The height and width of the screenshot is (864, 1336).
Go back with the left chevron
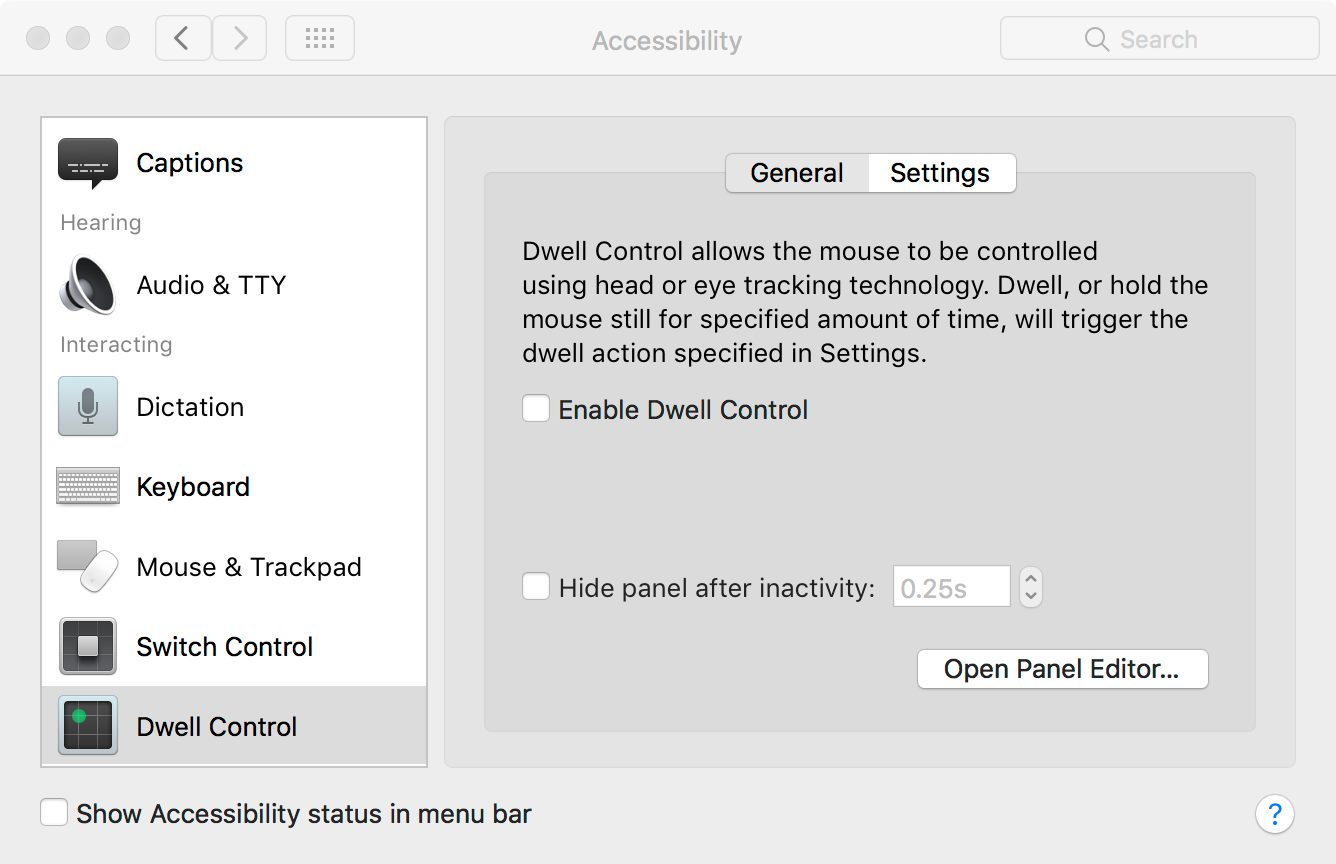point(183,39)
